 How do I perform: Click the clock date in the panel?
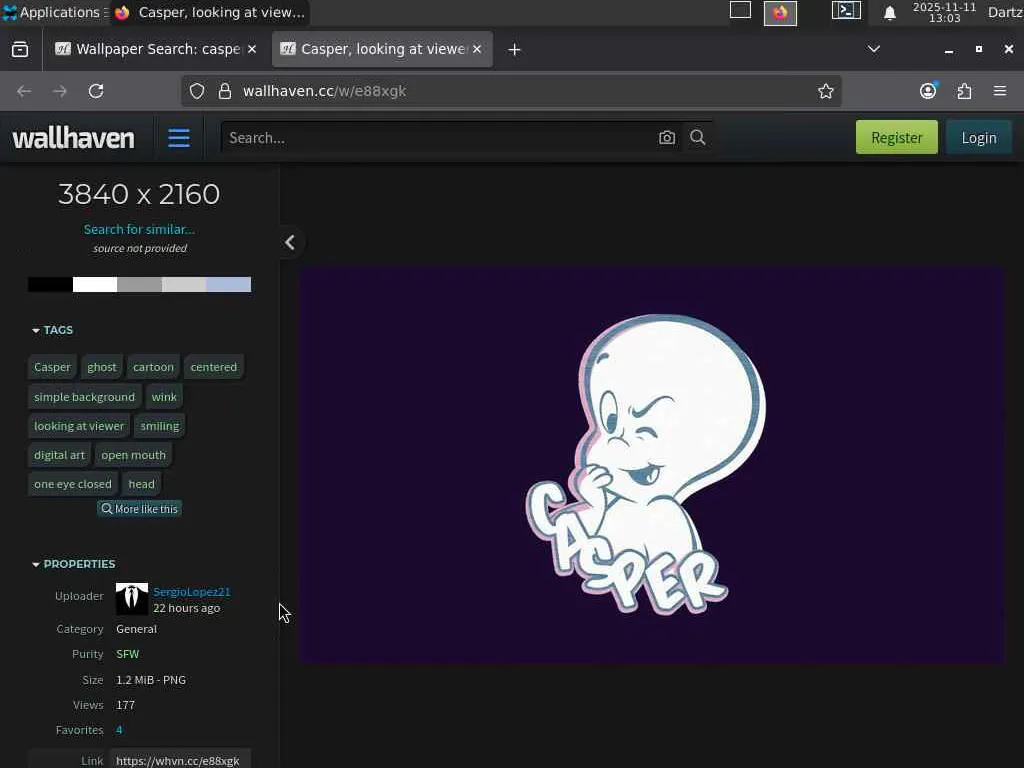944,12
